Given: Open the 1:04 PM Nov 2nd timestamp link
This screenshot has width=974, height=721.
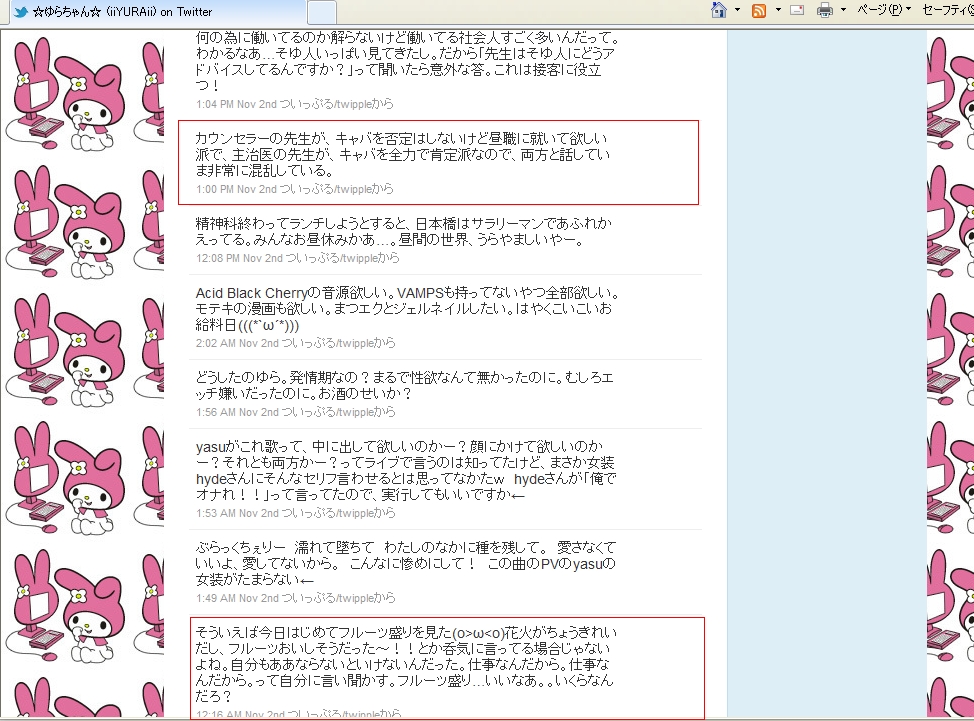Looking at the screenshot, I should coord(236,104).
